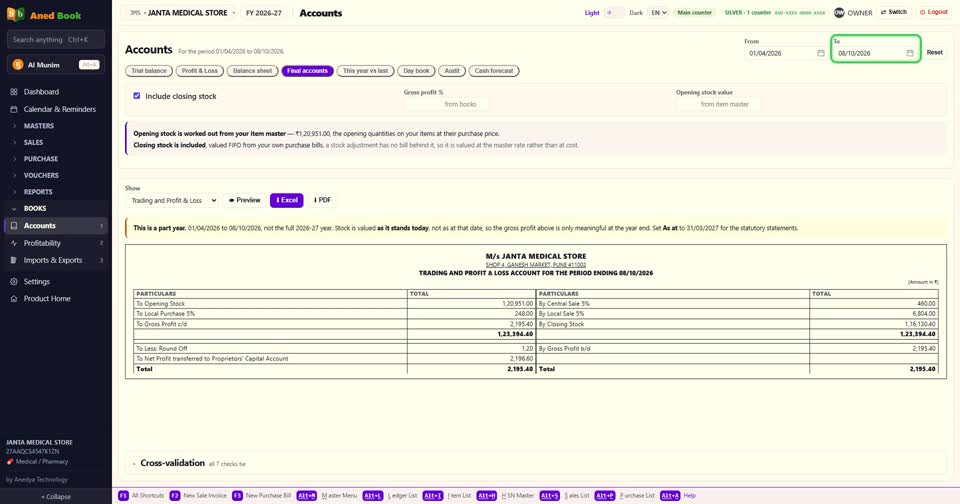Open the EN language dropdown
This screenshot has height=504, width=960.
pos(658,13)
